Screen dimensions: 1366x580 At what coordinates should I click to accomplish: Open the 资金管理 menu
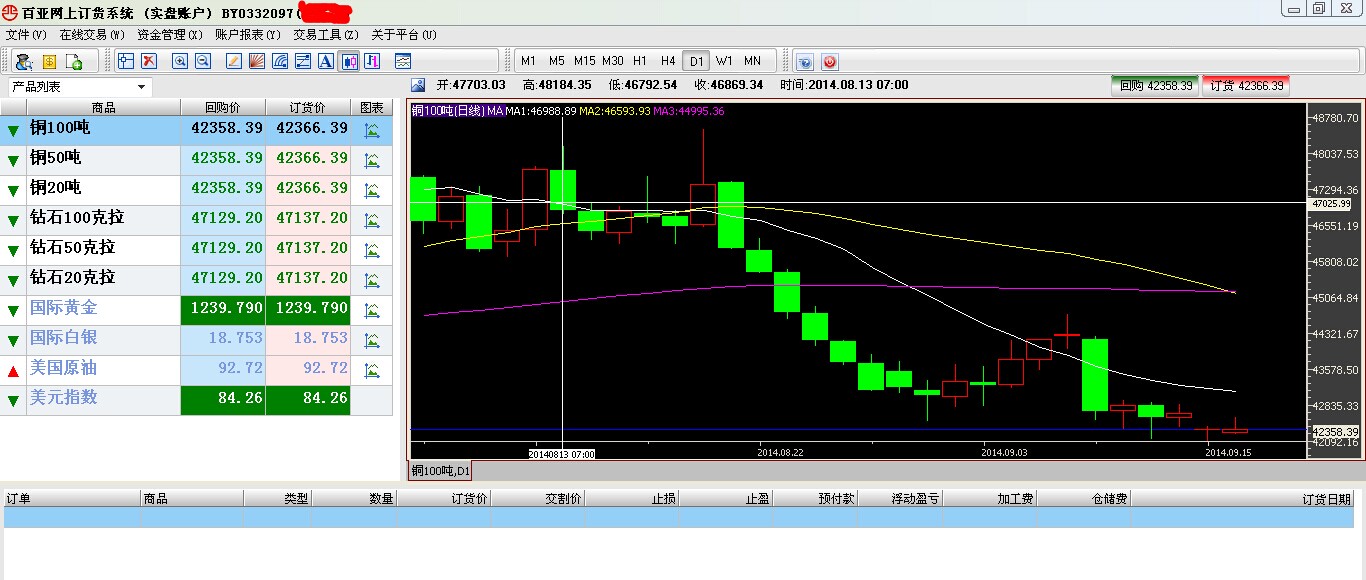pyautogui.click(x=170, y=35)
